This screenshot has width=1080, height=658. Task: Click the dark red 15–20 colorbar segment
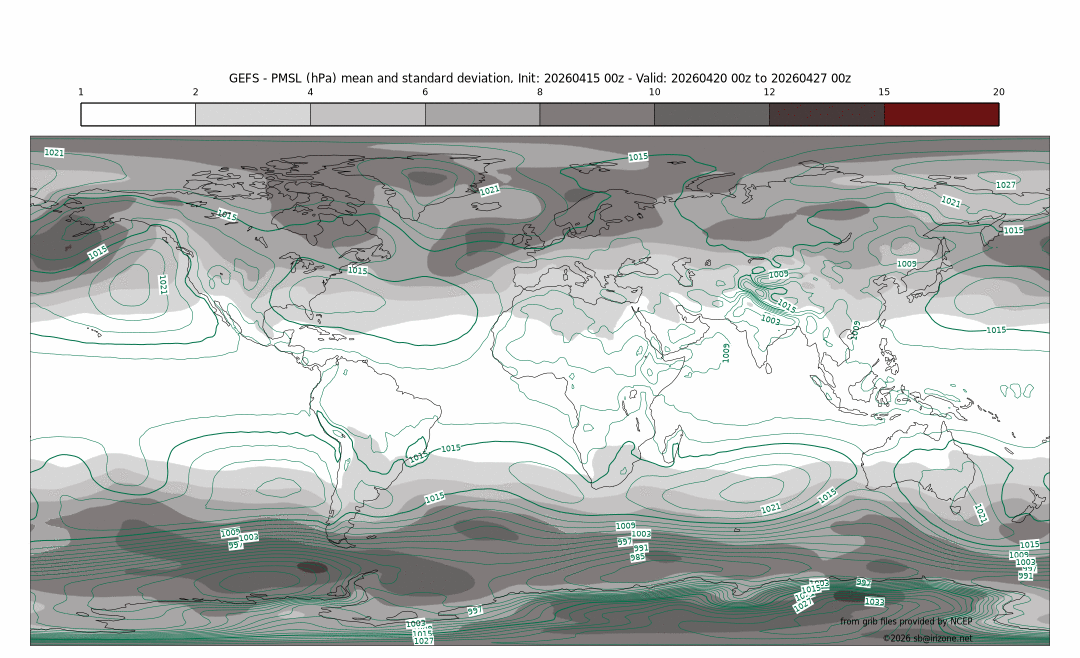[x=941, y=114]
